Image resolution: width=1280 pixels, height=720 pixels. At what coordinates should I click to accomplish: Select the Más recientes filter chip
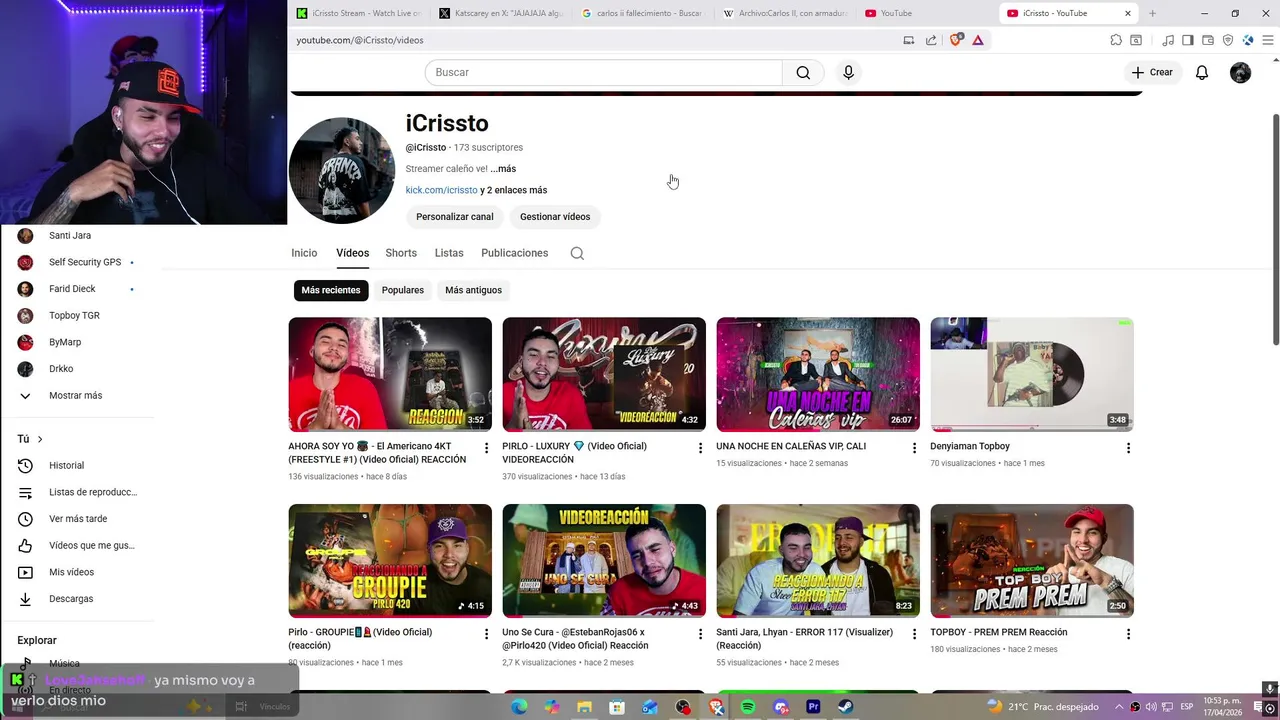pos(331,290)
